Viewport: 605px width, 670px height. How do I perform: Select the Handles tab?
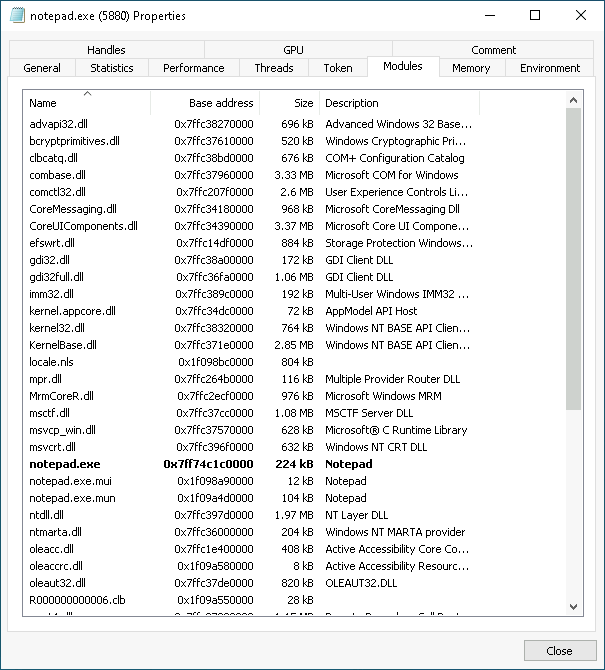(106, 50)
